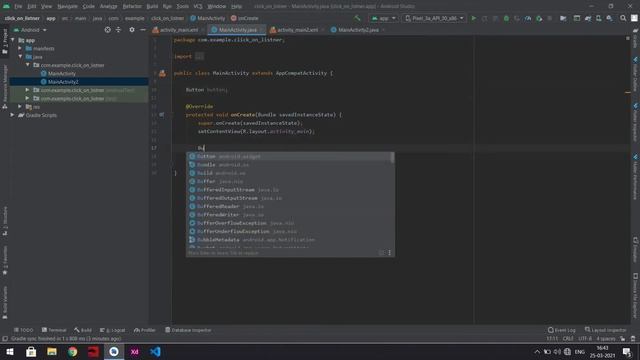Click onCreate in the breadcrumb bar
The width and height of the screenshot is (640, 360).
coord(244,18)
